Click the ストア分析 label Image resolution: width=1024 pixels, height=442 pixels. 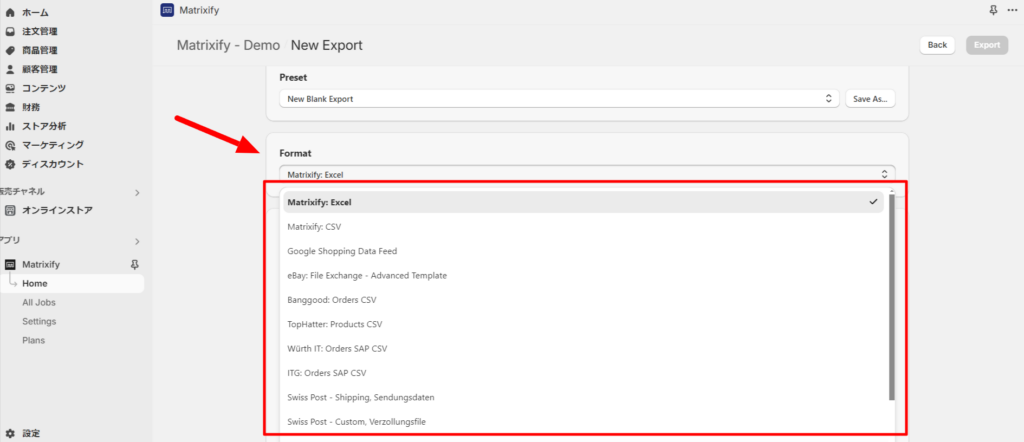[44, 126]
